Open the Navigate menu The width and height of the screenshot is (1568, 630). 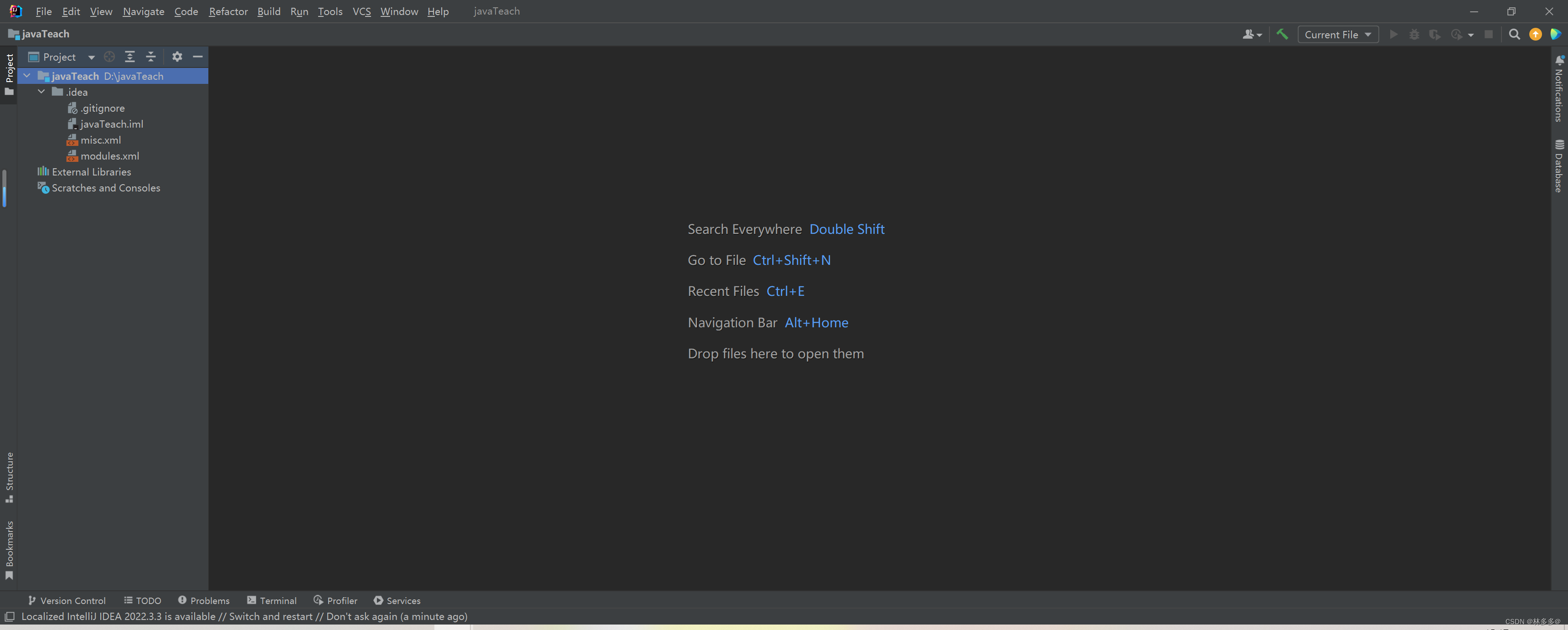click(143, 11)
